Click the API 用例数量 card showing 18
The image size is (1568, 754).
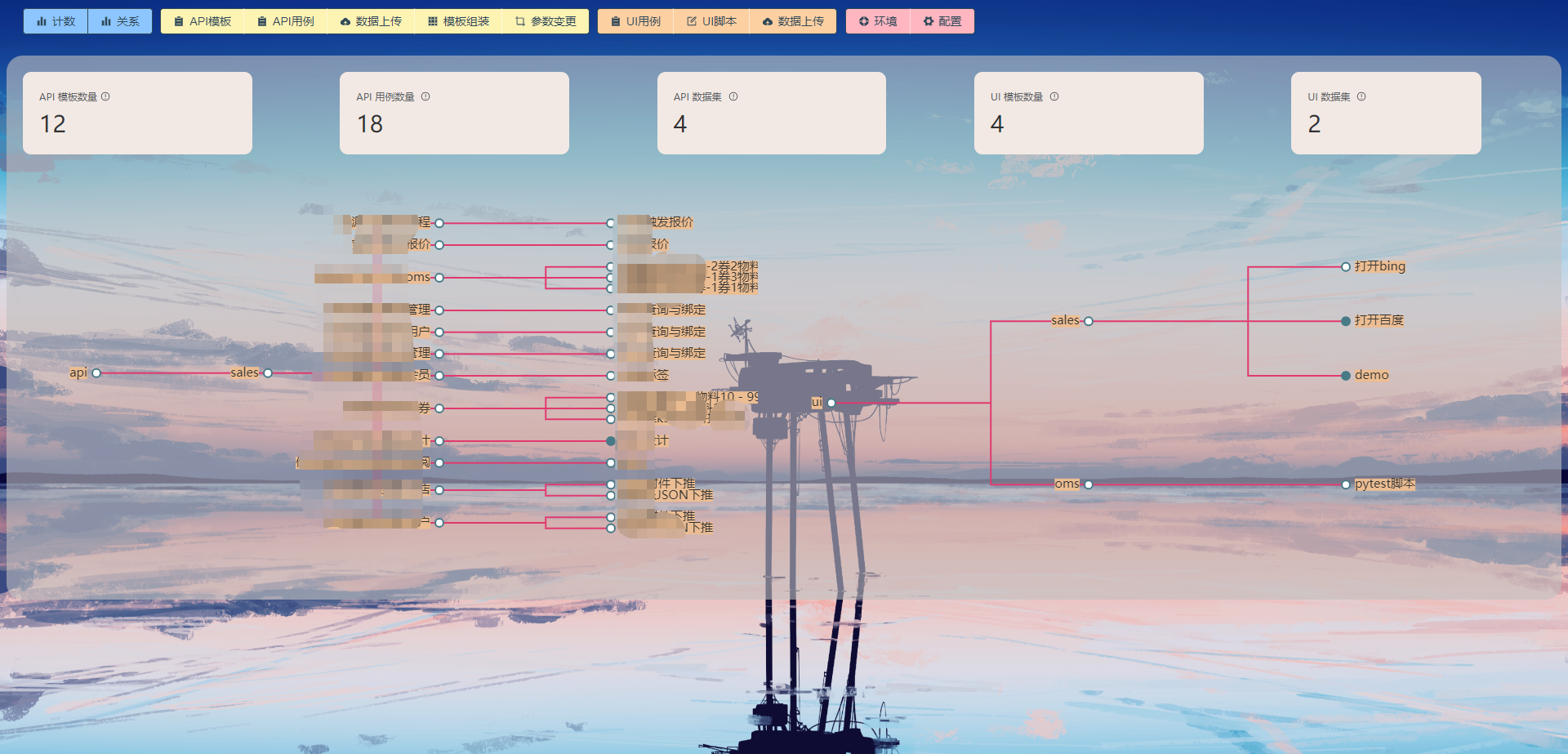(x=454, y=113)
